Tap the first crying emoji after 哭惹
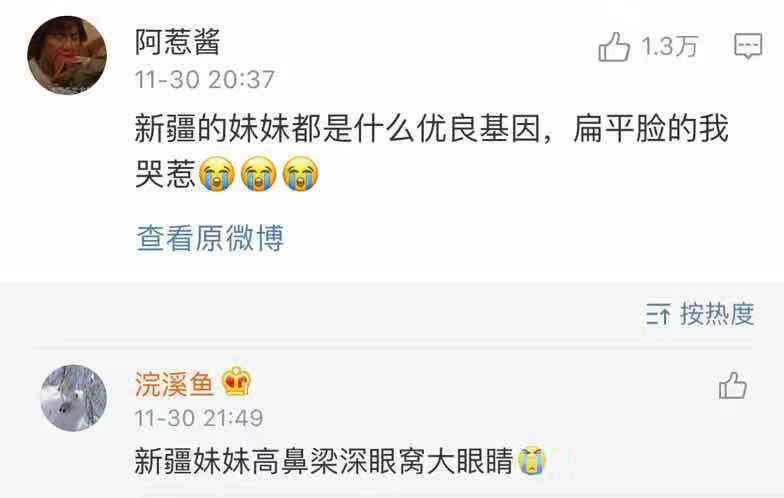Image resolution: width=784 pixels, height=498 pixels. point(216,174)
